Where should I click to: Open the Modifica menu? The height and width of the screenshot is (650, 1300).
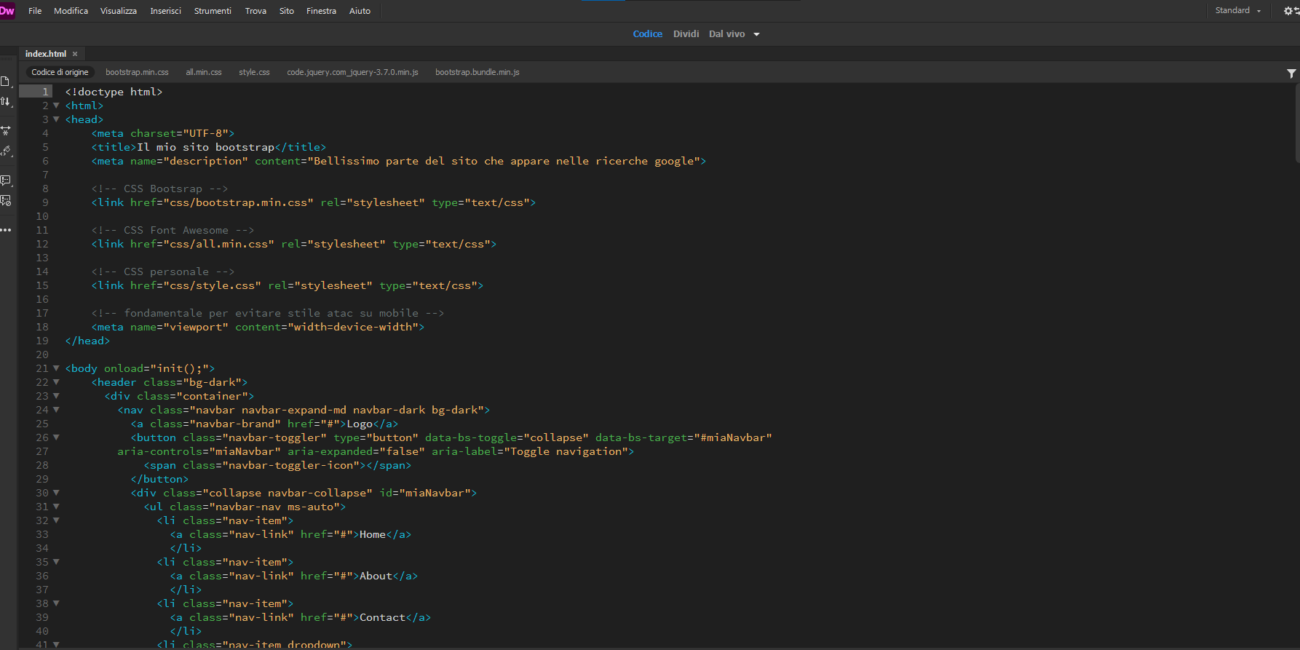coord(71,11)
